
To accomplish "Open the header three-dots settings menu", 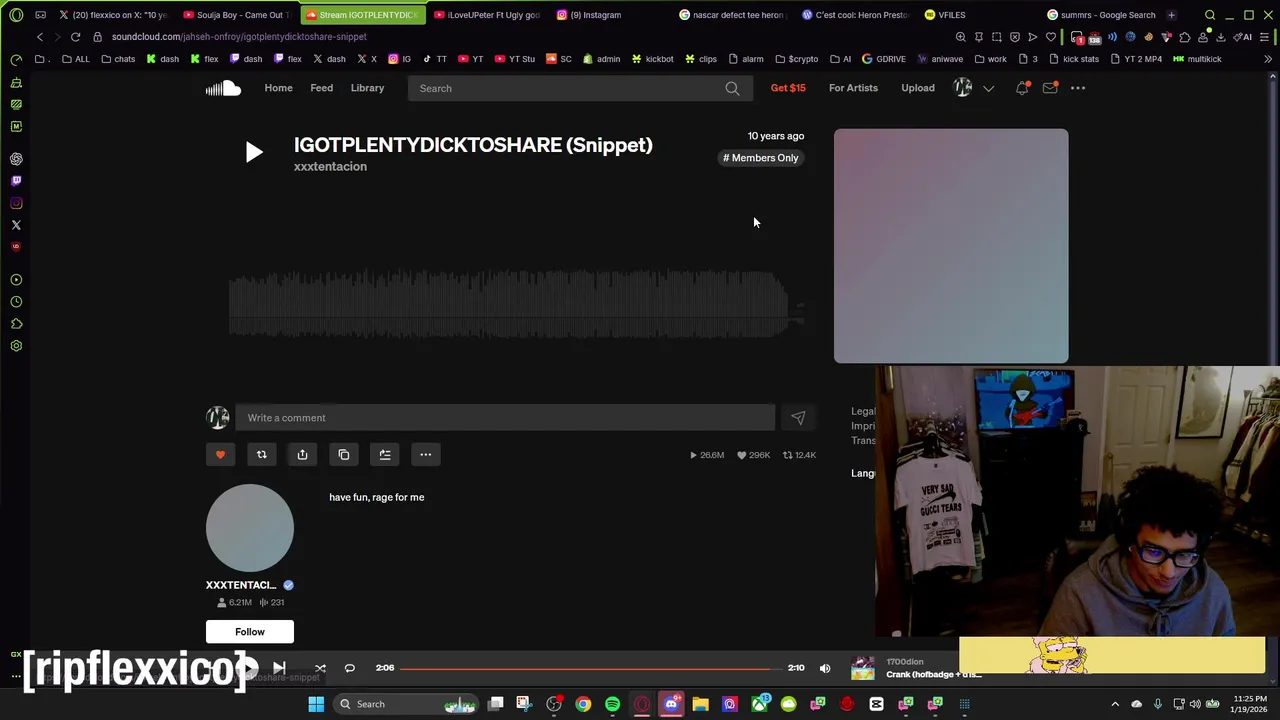I will tap(1078, 88).
